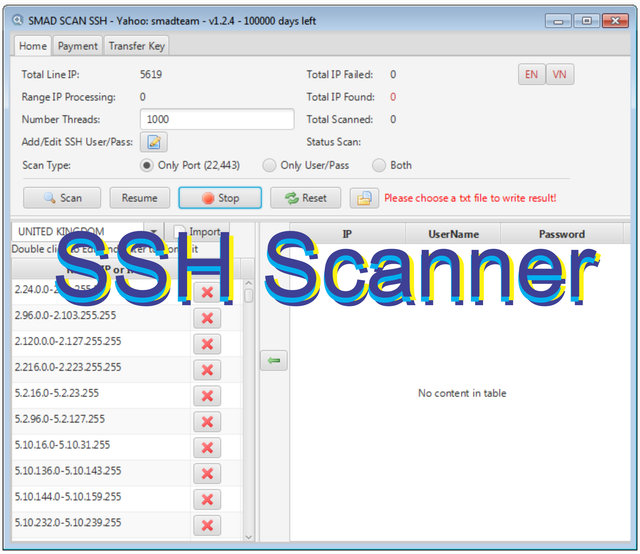640x554 pixels.
Task: Stop the running scan
Action: pyautogui.click(x=220, y=198)
